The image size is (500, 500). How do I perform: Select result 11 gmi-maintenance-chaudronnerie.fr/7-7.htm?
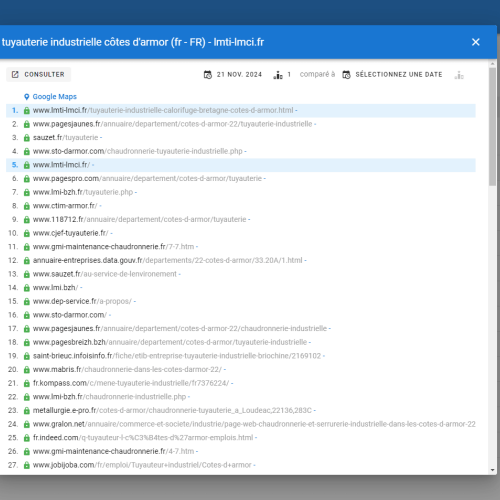click(113, 247)
